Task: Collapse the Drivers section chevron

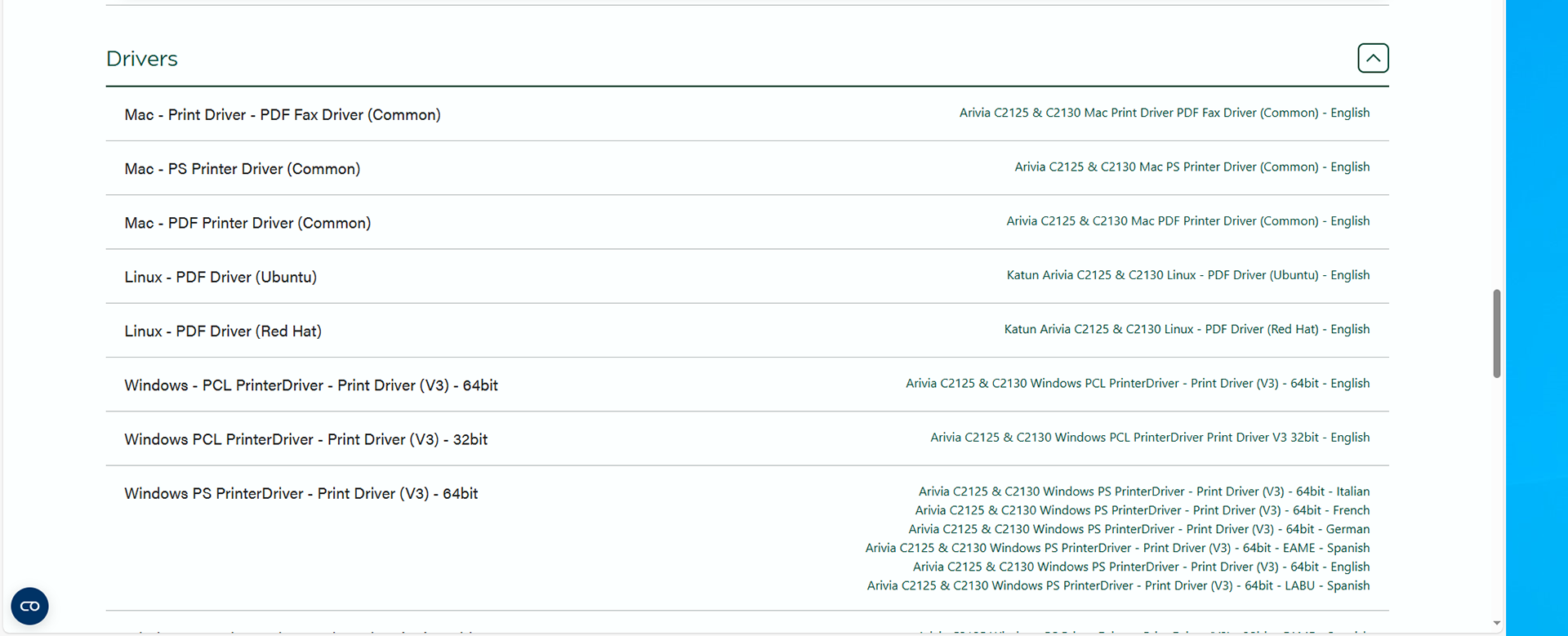Action: tap(1373, 58)
